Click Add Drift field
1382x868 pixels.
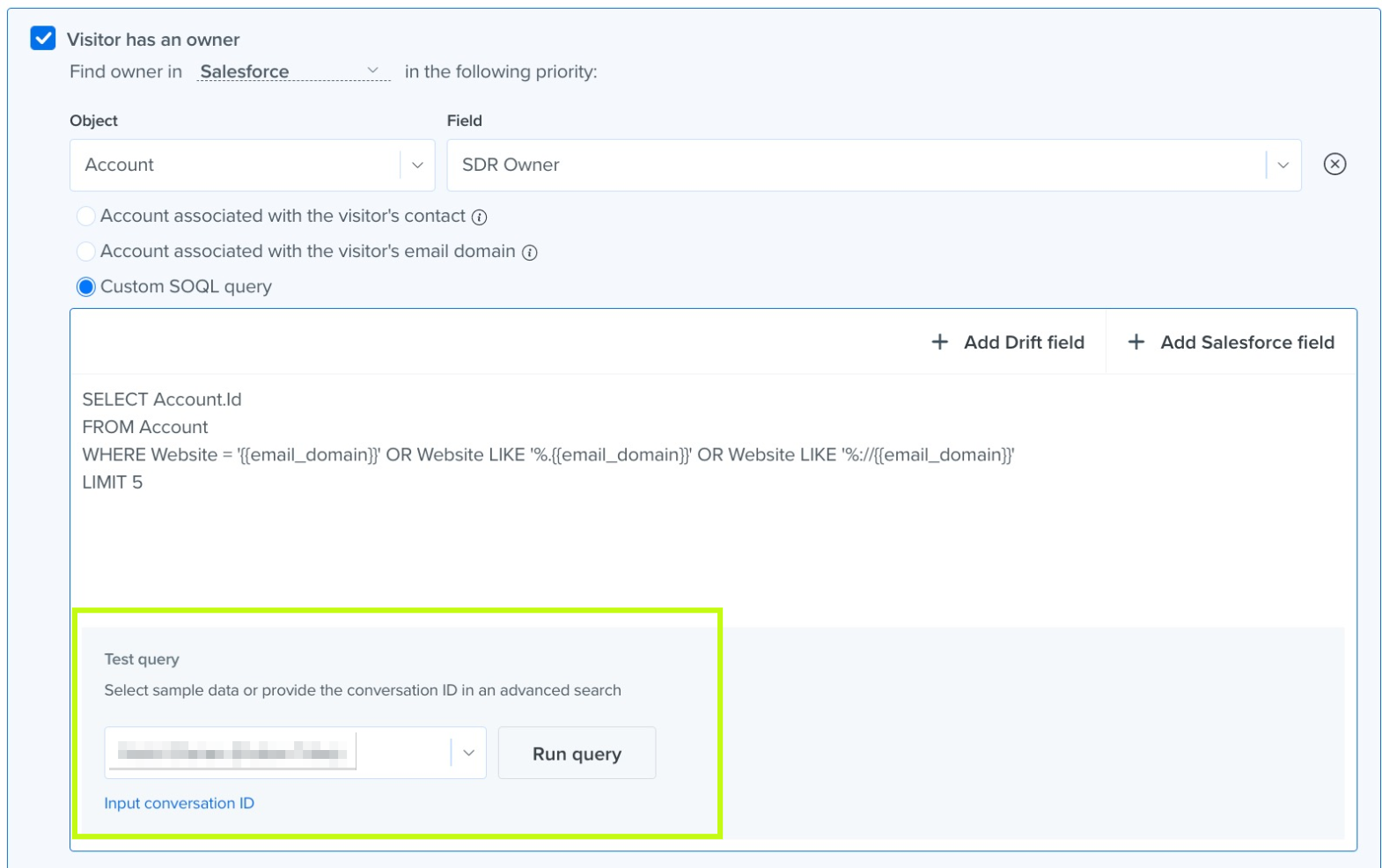[x=1008, y=342]
